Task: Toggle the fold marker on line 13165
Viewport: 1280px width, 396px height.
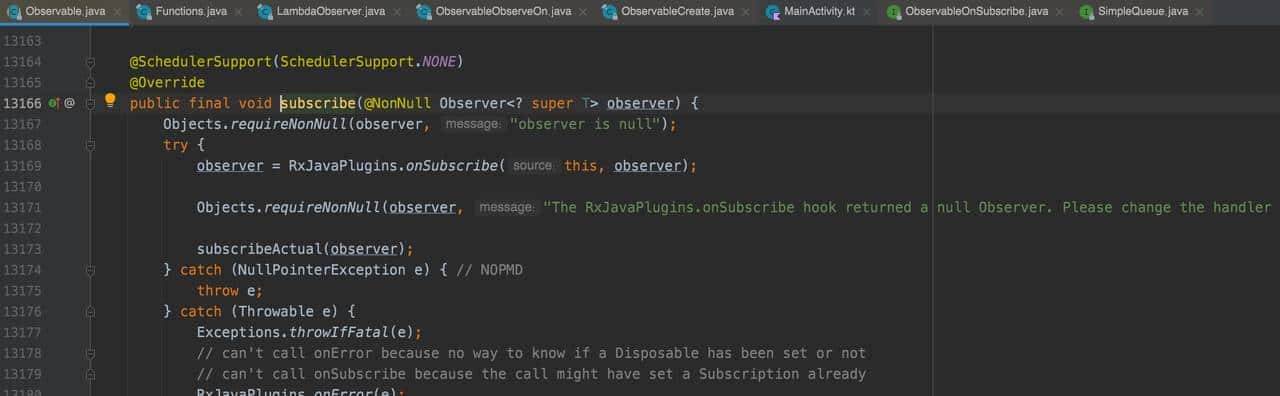Action: 89,82
